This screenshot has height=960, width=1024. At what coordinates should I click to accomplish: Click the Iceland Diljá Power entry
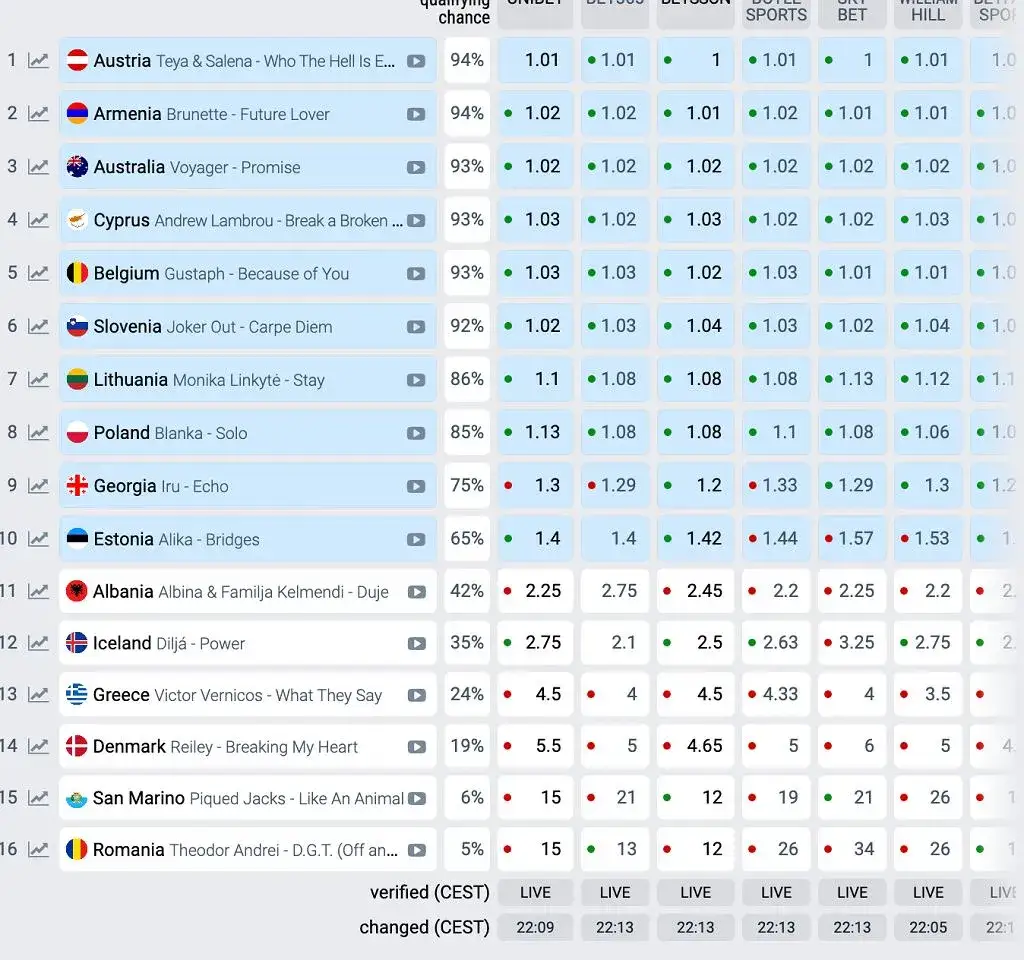(x=248, y=643)
